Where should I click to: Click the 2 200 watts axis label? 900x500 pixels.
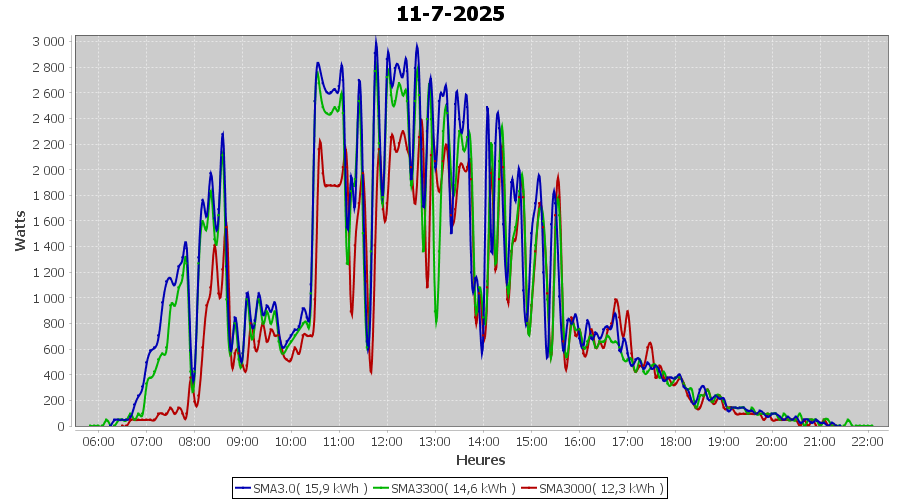48,145
